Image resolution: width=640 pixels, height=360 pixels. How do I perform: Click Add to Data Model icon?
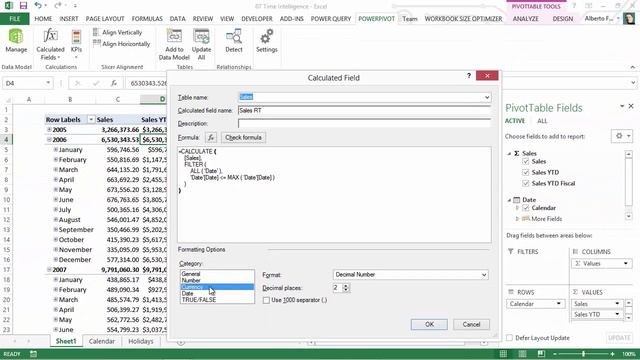[x=174, y=44]
